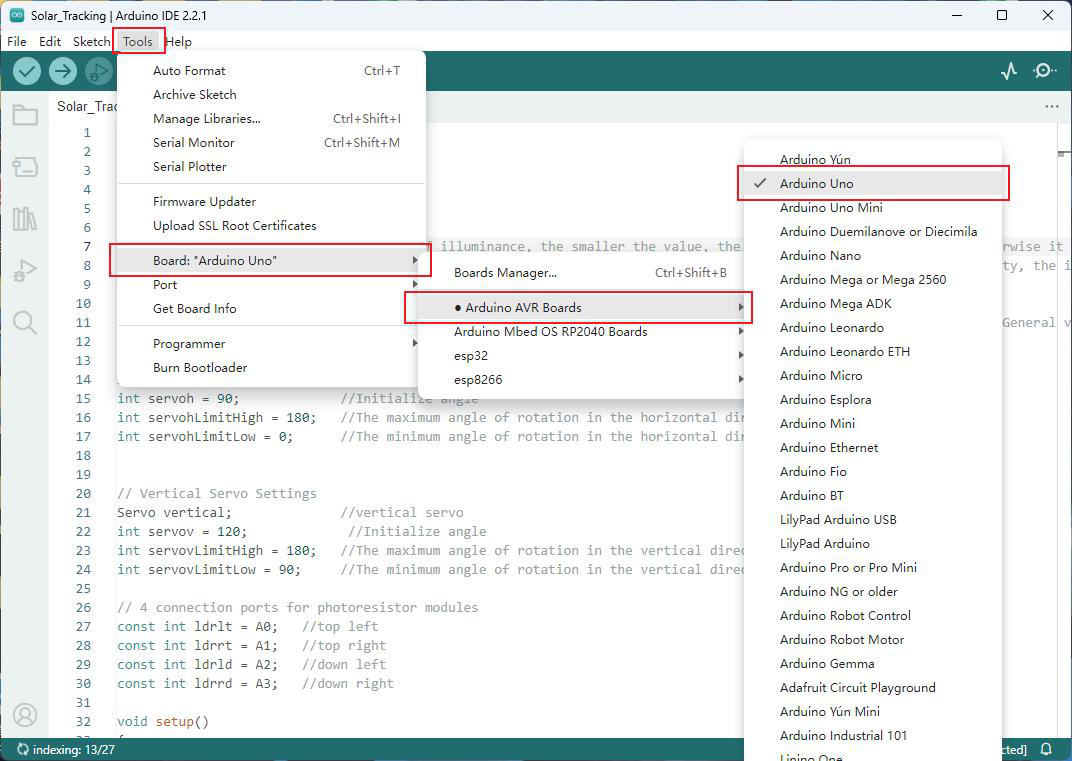Click Burn Bootloader entry
Image resolution: width=1072 pixels, height=761 pixels.
271,367
